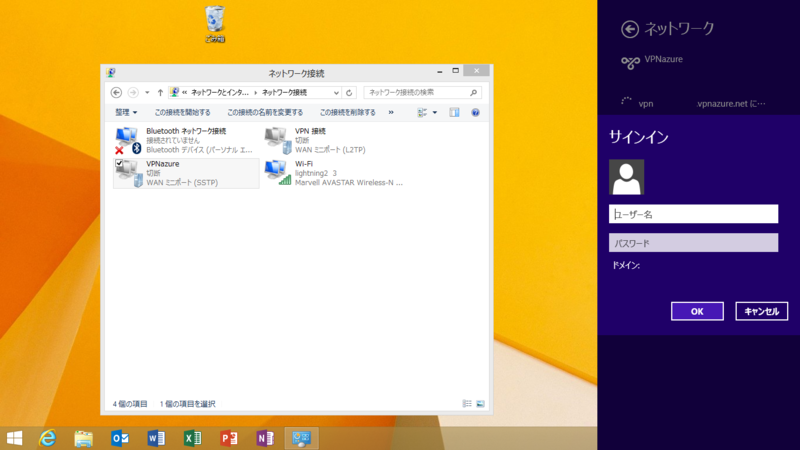Viewport: 800px width, 450px height.
Task: Click この接続を削除する toolbar command
Action: pos(347,112)
